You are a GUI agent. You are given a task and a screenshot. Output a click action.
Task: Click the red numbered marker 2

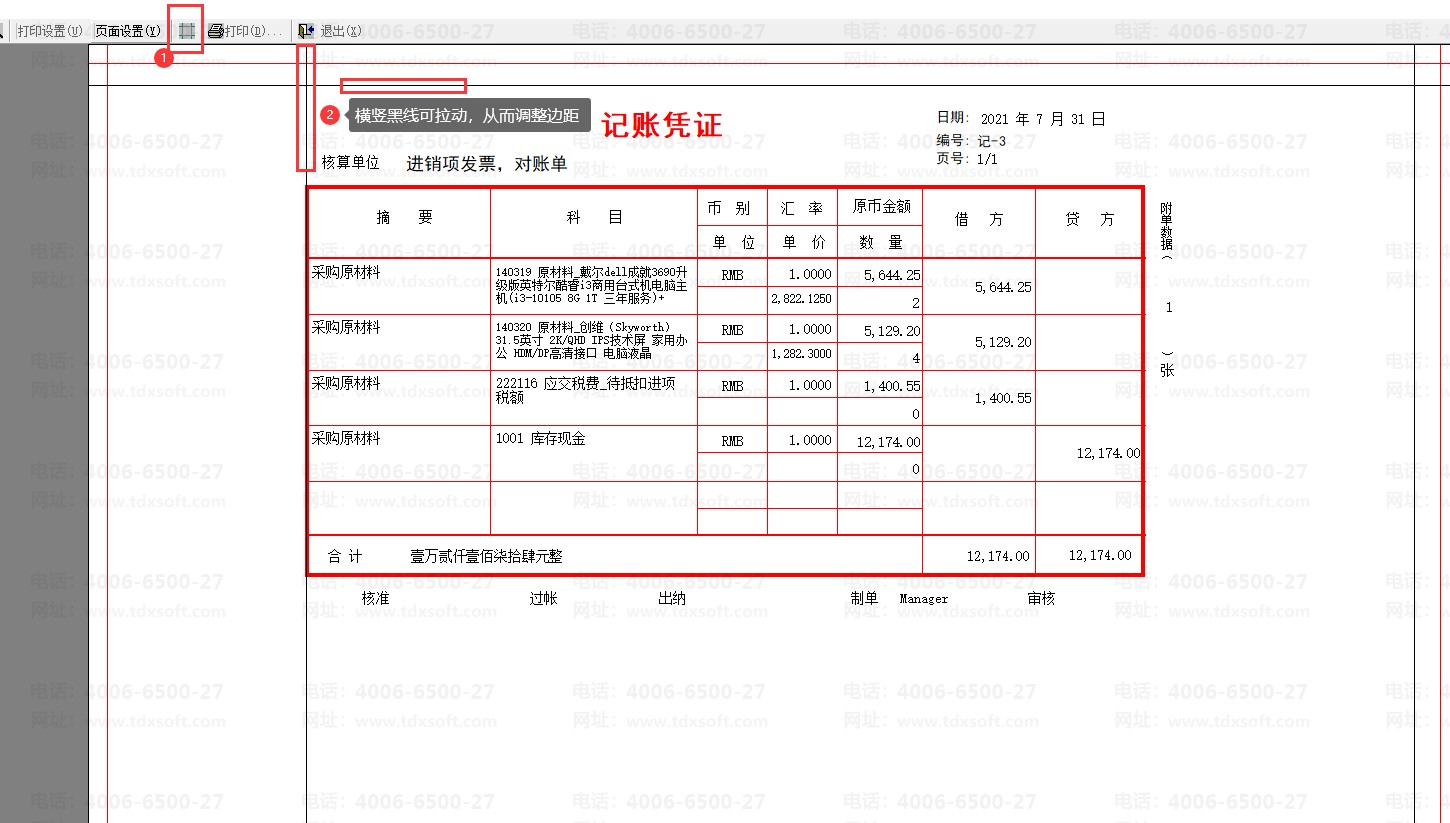329,115
